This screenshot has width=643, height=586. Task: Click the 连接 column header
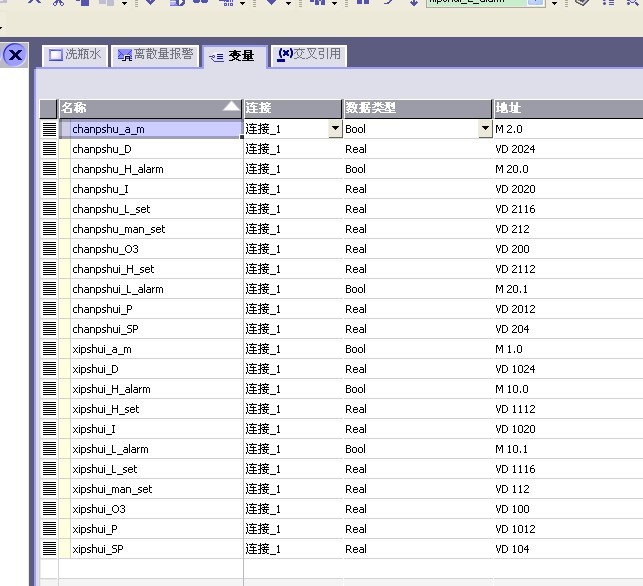292,108
